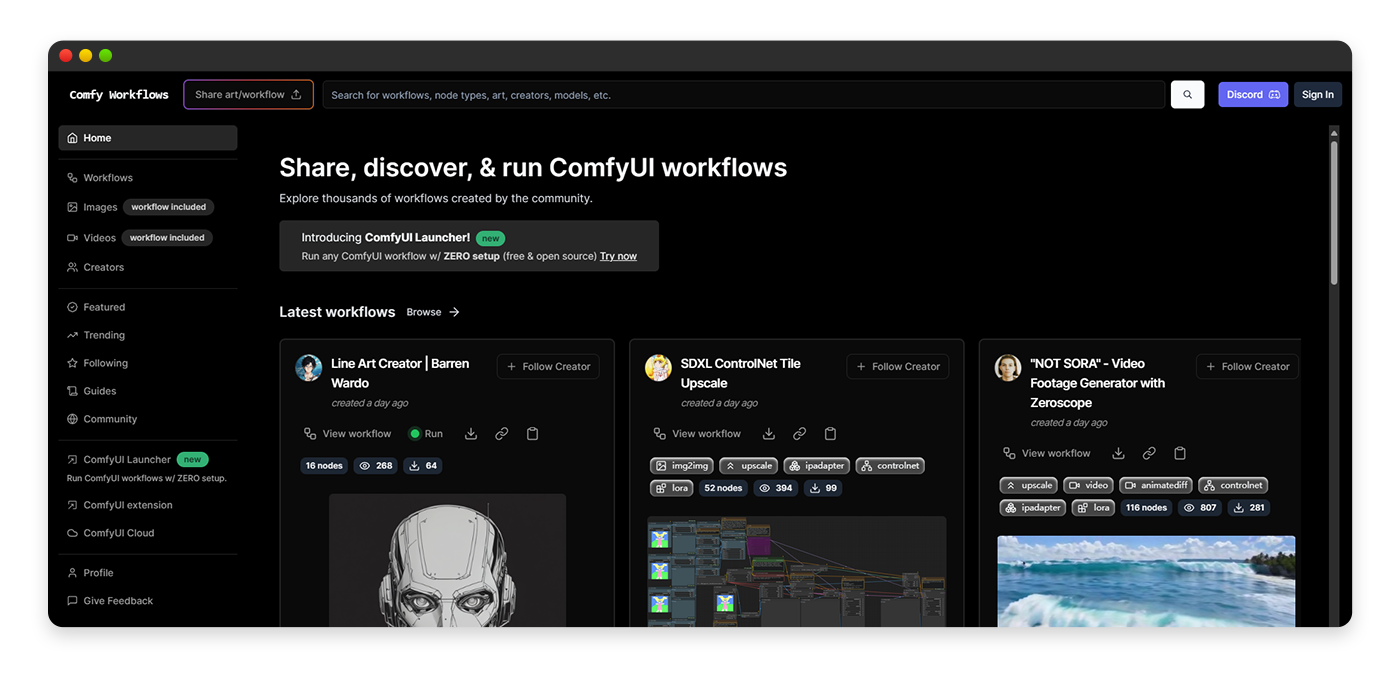Clipboard icon for SDXL ControlNet Tile Upscale

tap(831, 434)
